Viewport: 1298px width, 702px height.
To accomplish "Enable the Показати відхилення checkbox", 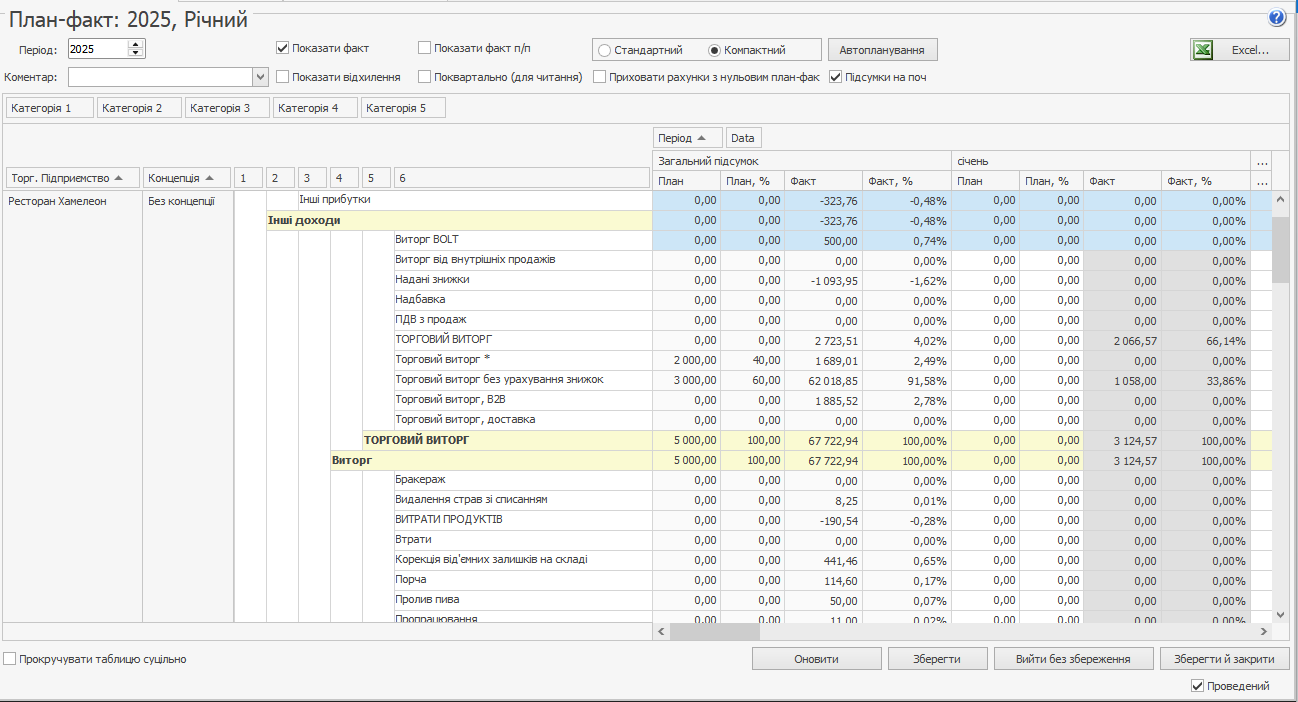I will coord(283,77).
